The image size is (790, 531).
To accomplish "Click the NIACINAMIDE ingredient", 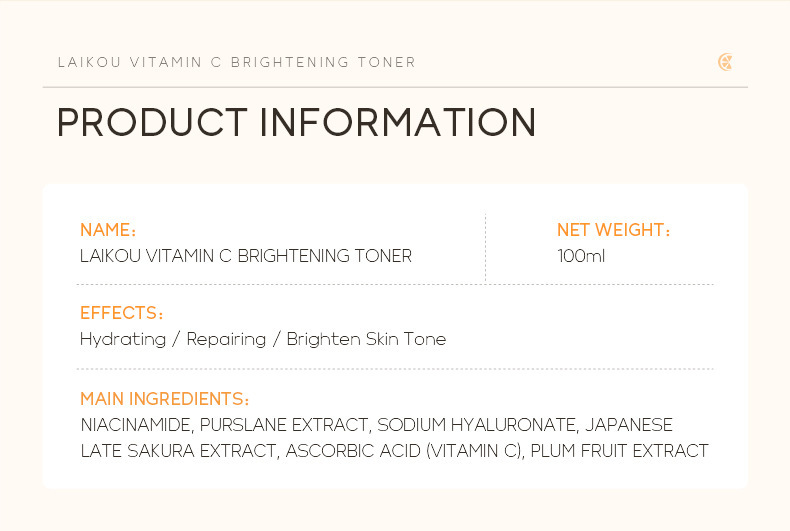I will (135, 425).
